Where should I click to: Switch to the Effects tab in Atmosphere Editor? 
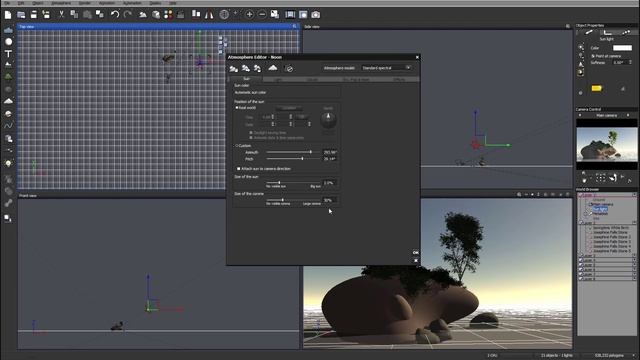coord(399,80)
